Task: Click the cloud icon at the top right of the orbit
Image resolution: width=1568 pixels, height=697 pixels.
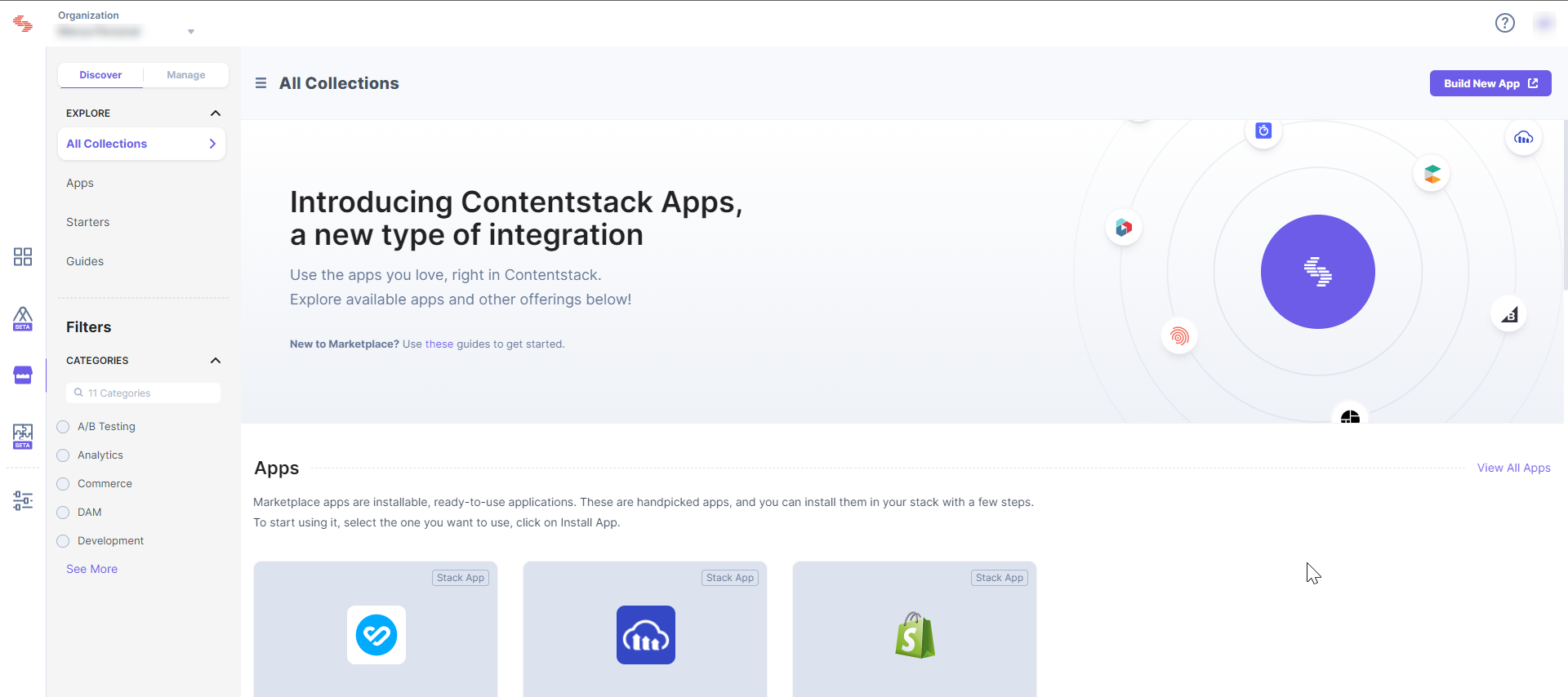Action: (1524, 137)
